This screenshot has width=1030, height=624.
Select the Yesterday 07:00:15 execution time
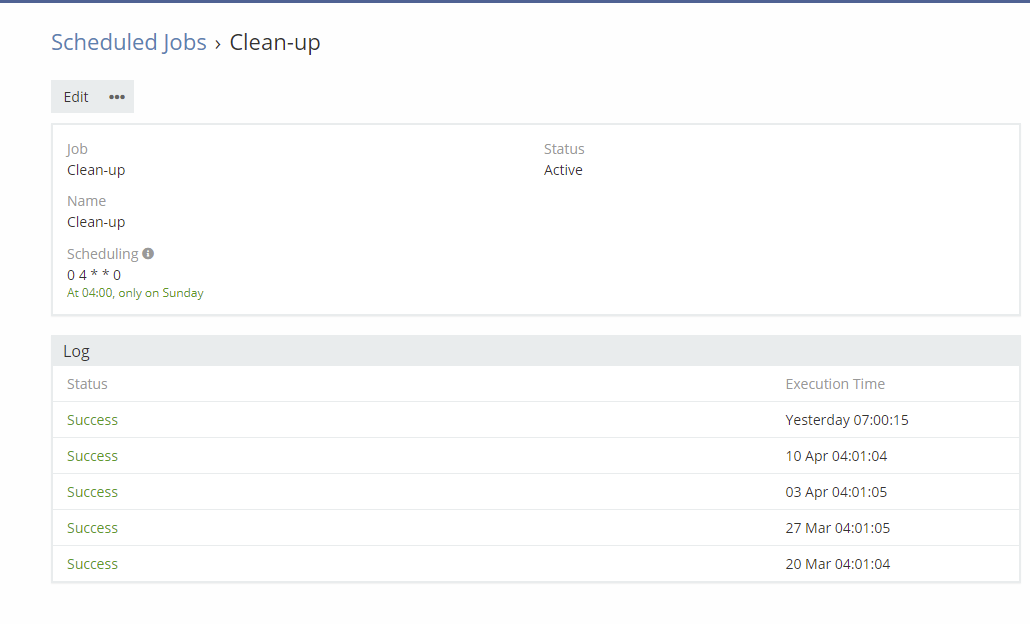(846, 420)
